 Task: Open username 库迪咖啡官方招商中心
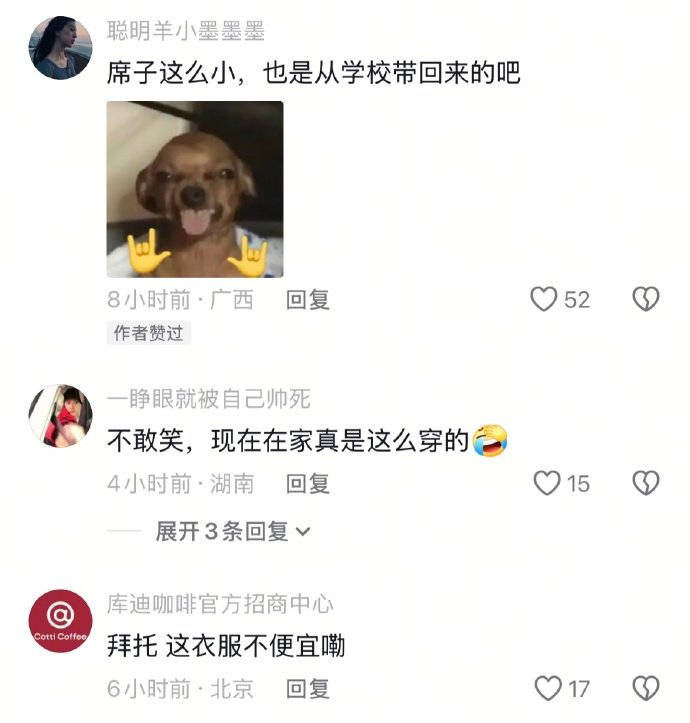click(220, 604)
